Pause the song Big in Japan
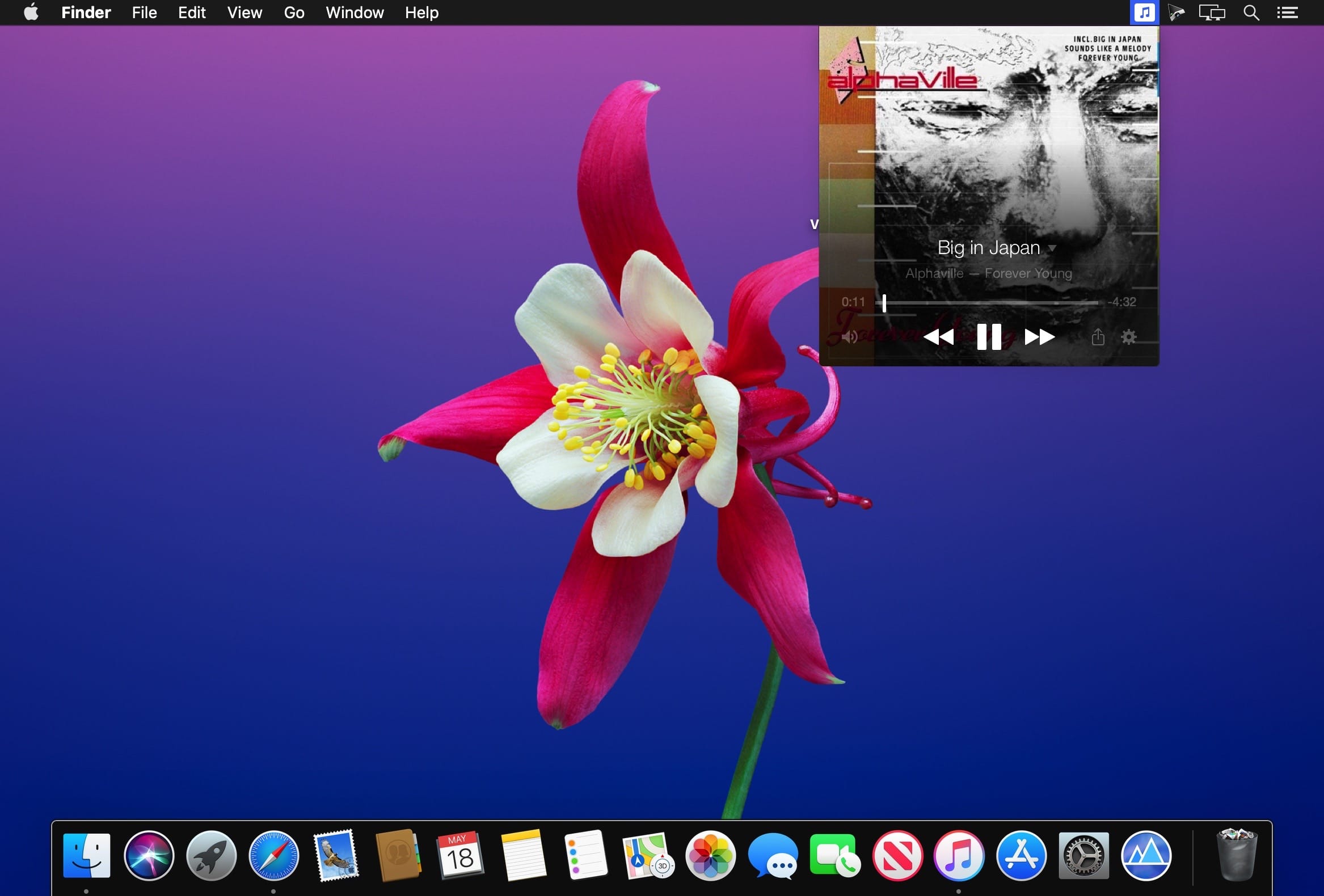Viewport: 1324px width, 896px height. coord(988,337)
